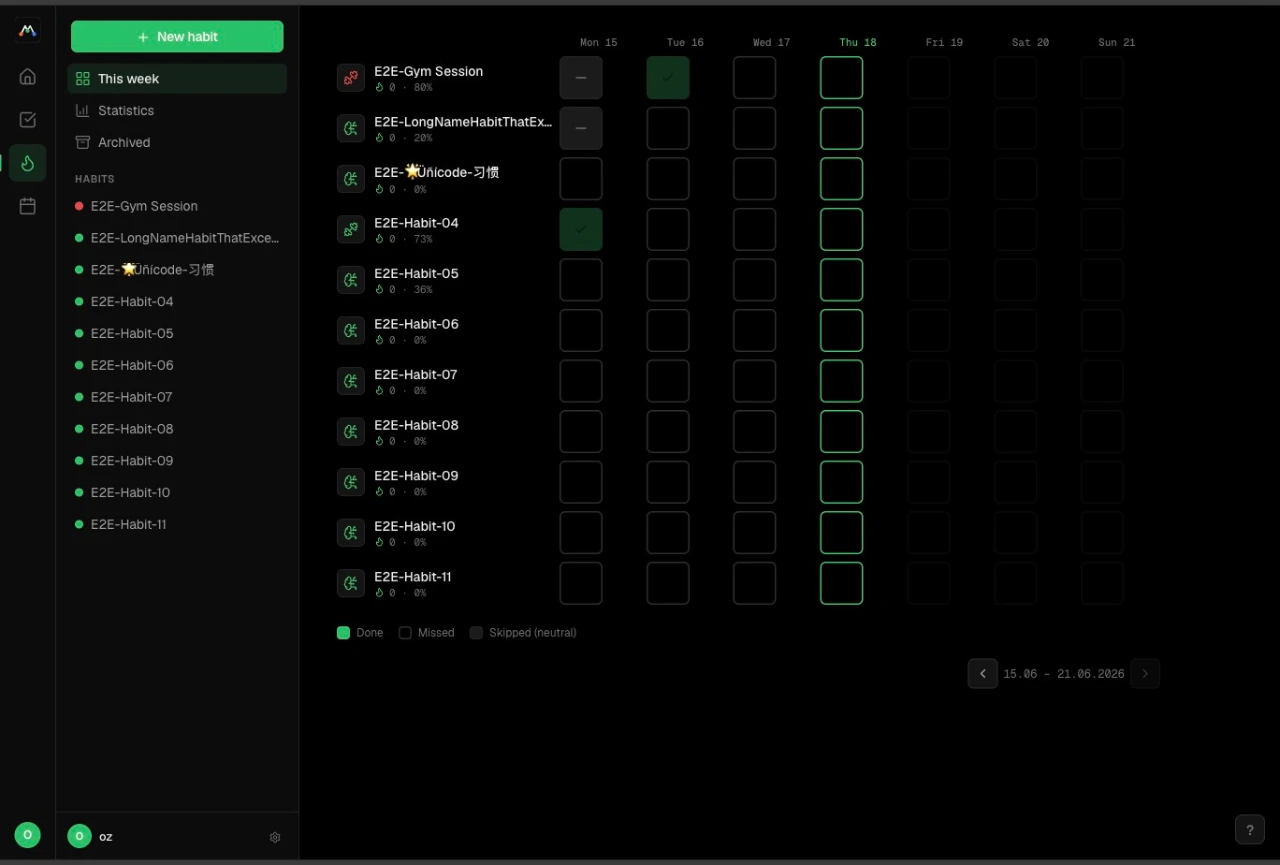Click the Thu 18 column header
1280x865 pixels.
858,42
